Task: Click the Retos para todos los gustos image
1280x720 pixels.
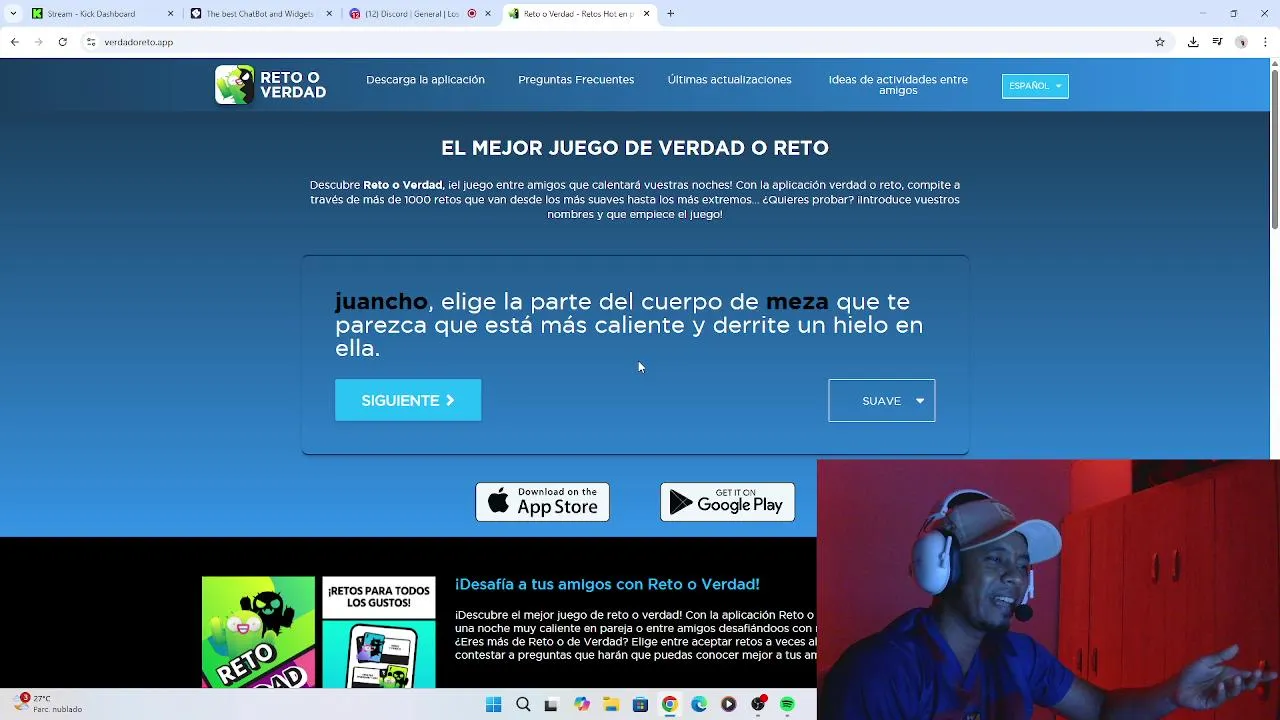Action: coord(379,632)
